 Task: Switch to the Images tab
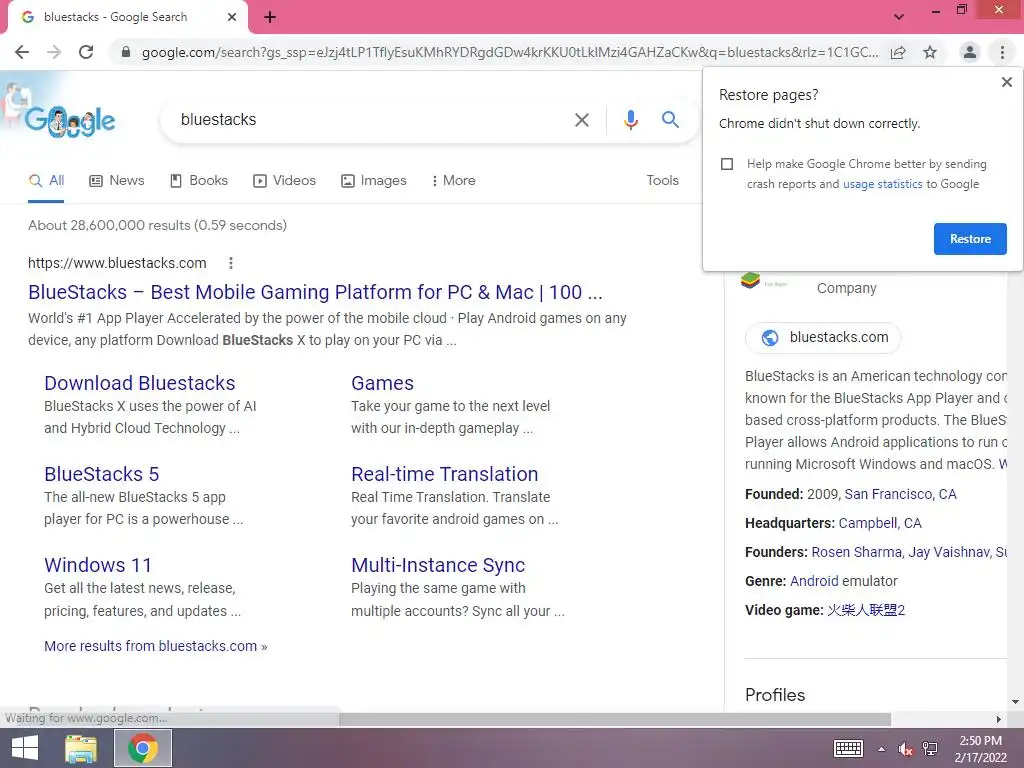click(374, 181)
